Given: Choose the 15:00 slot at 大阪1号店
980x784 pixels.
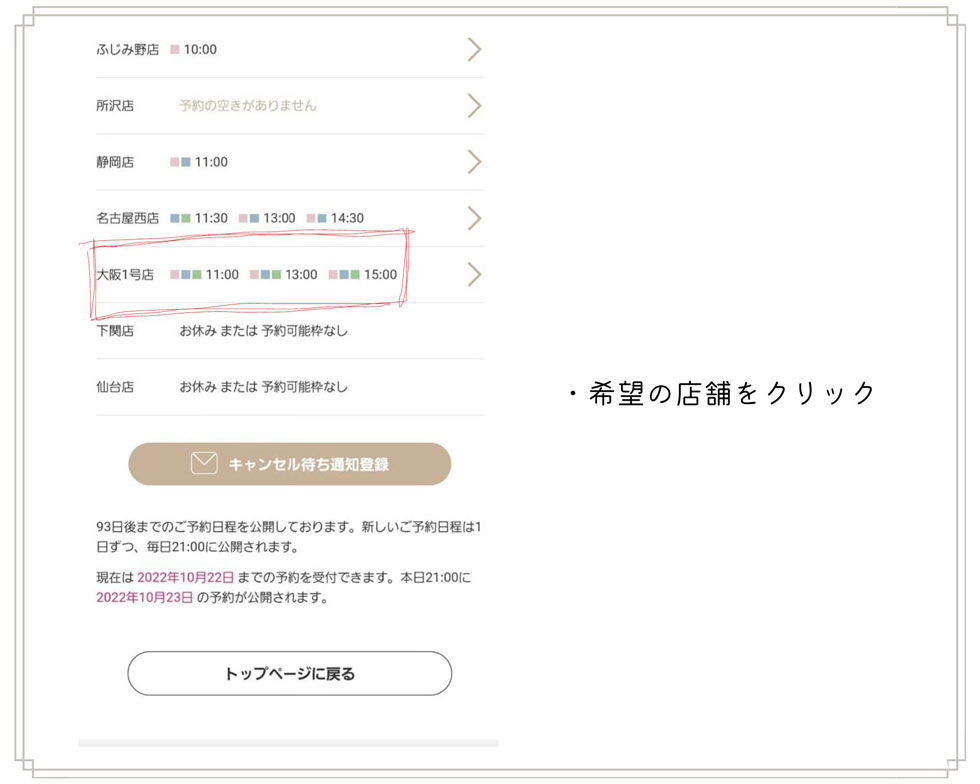Looking at the screenshot, I should tap(379, 275).
